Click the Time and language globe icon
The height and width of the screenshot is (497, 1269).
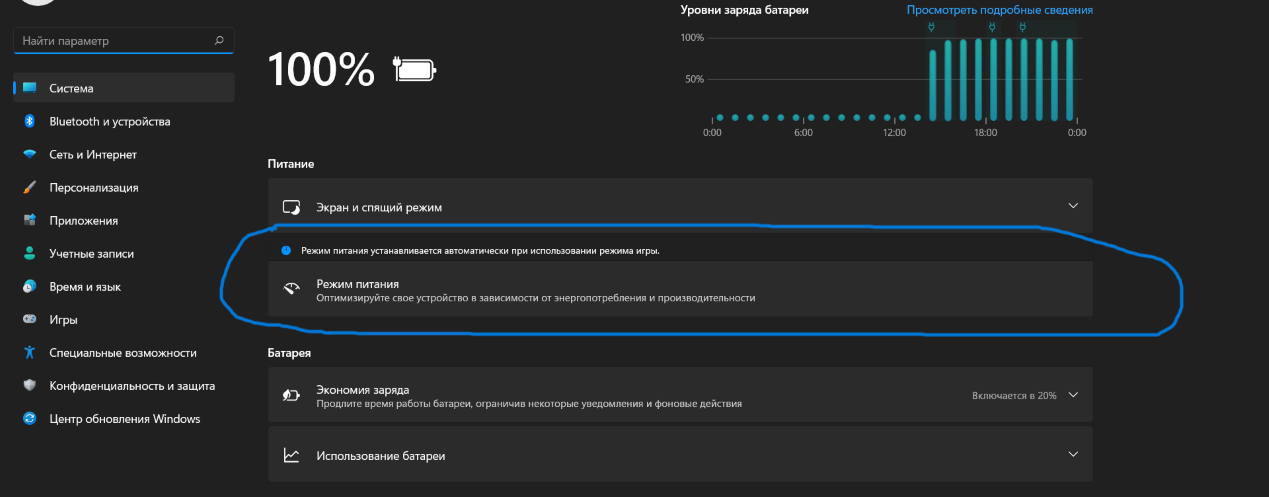[29, 286]
